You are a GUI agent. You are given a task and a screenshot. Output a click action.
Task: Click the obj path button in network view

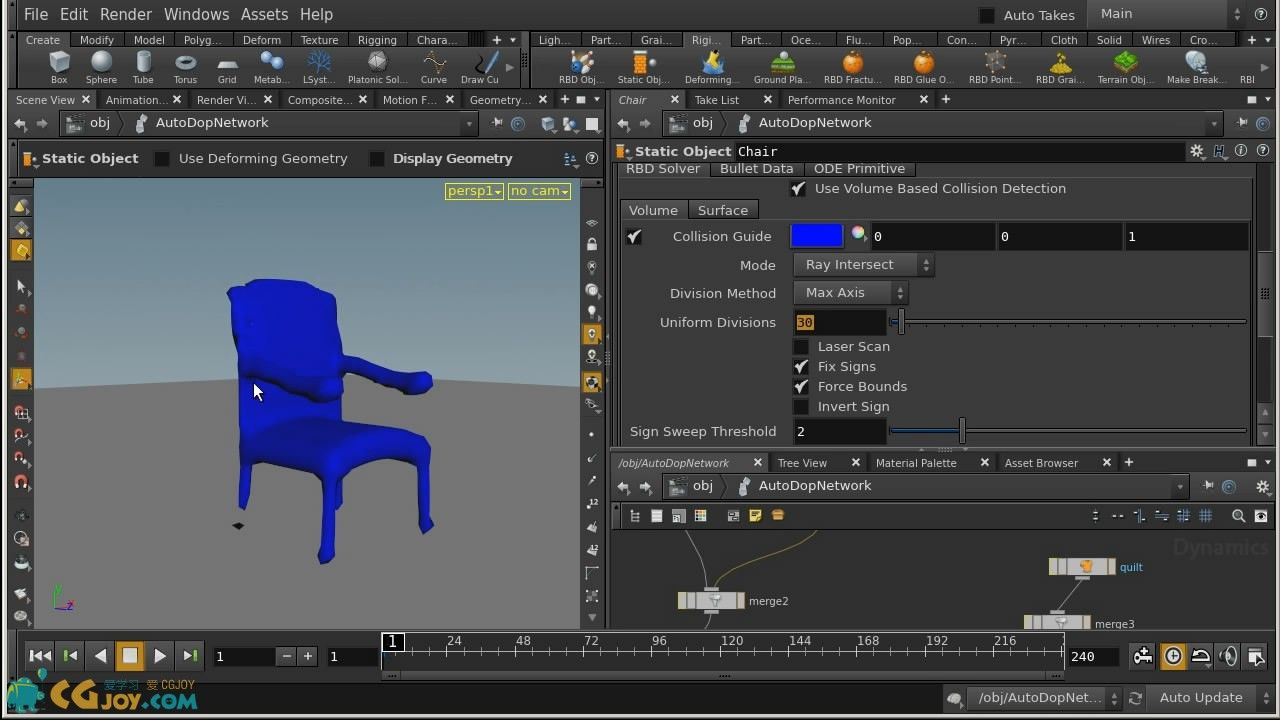tap(692, 486)
